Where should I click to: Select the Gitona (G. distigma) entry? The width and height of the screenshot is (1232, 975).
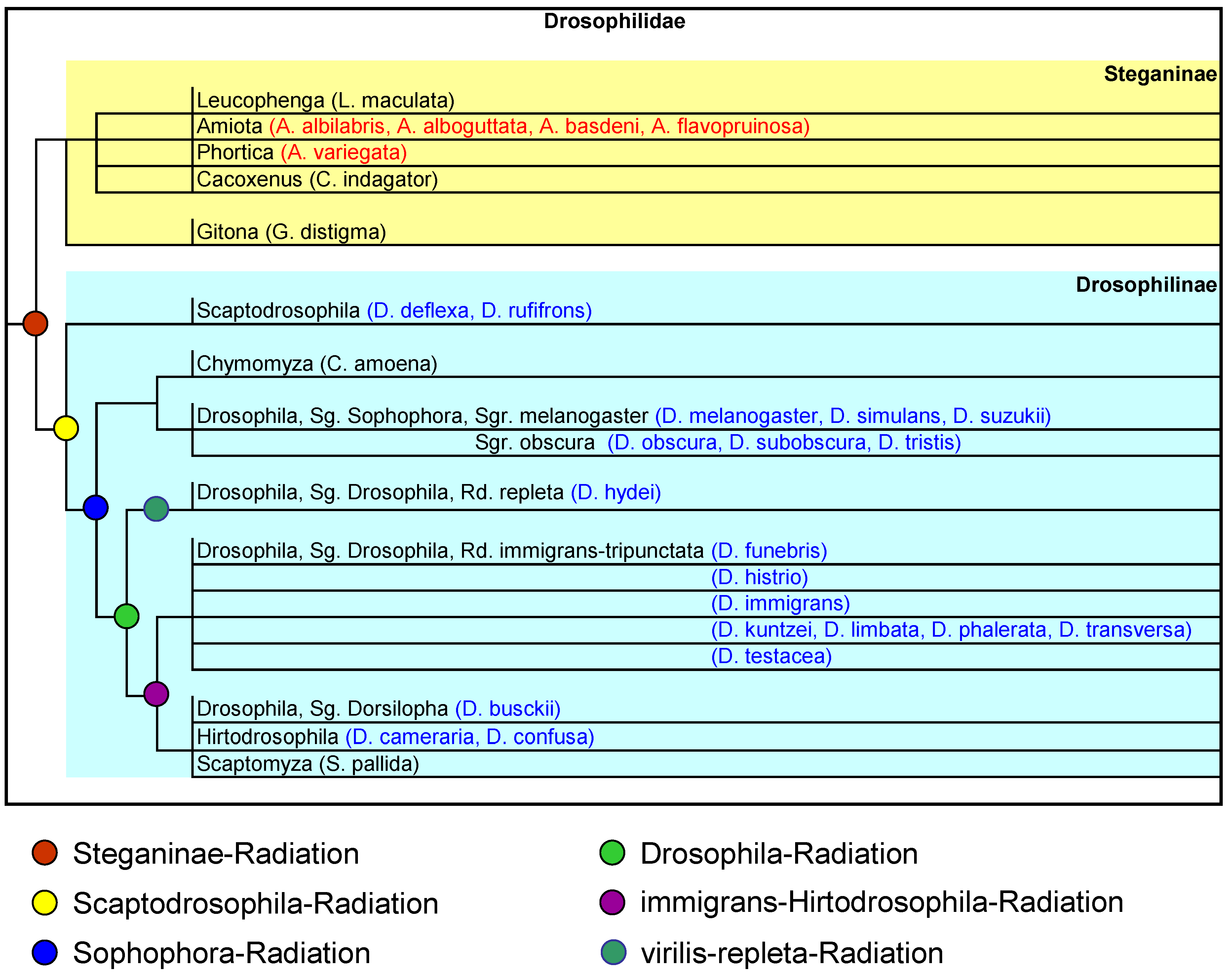tap(291, 232)
